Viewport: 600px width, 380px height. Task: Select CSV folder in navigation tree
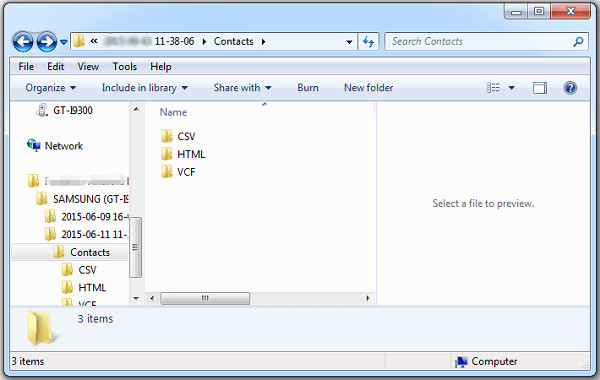tap(79, 270)
